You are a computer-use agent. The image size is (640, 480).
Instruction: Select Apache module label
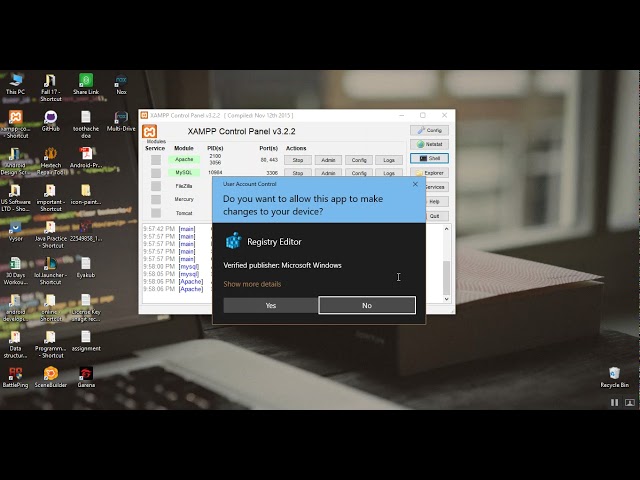click(x=184, y=160)
